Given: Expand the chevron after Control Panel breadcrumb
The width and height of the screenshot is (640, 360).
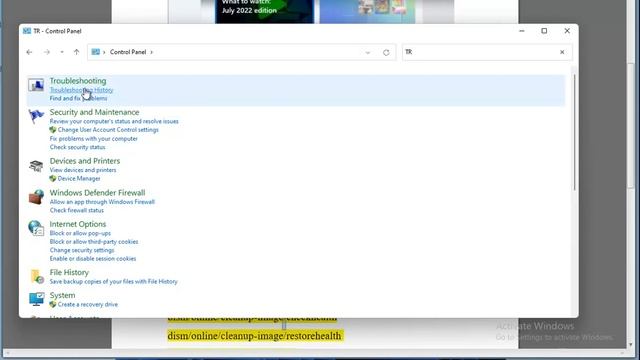Looking at the screenshot, I should click(151, 52).
